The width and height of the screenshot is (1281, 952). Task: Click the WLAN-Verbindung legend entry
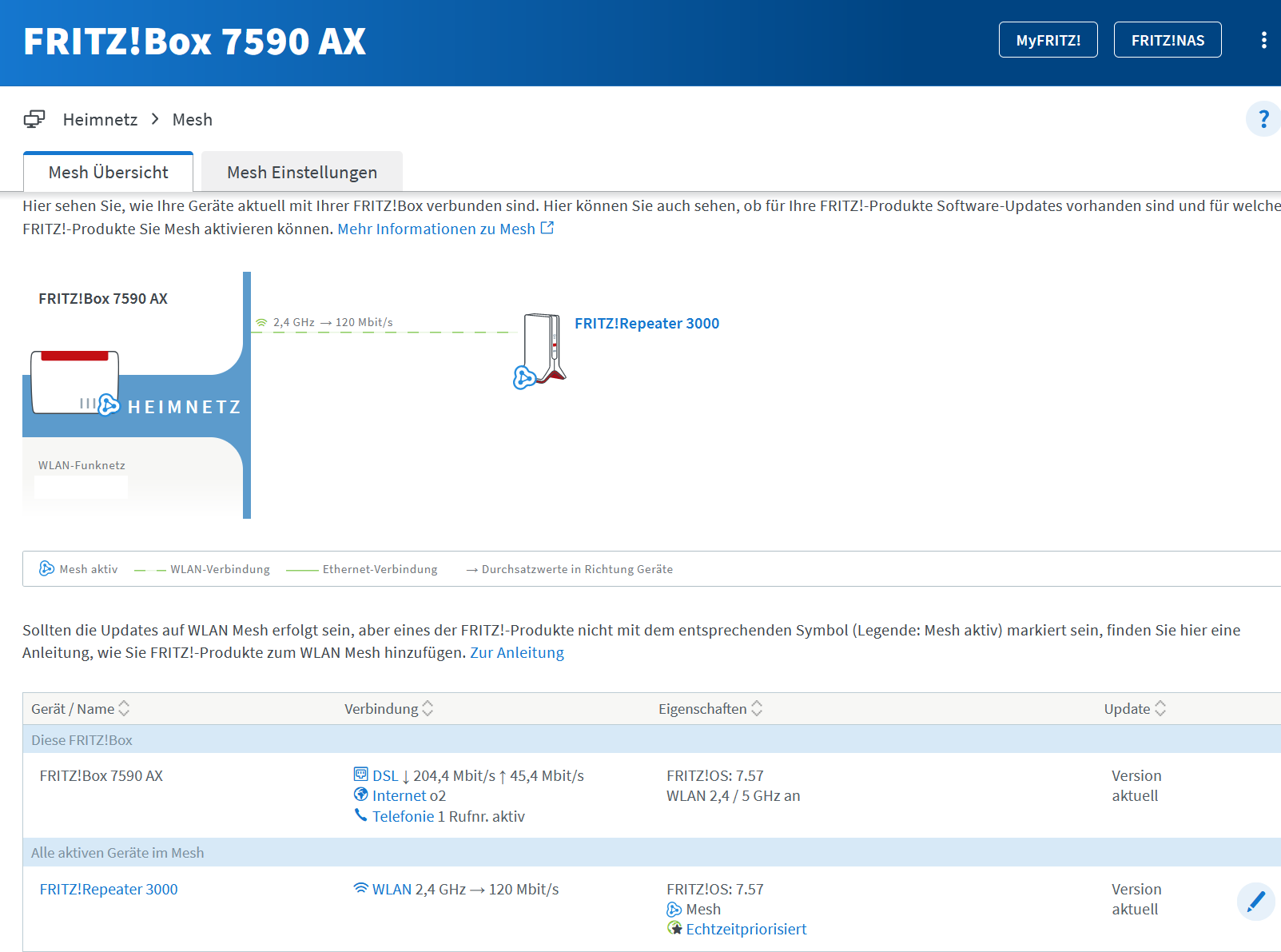coord(202,569)
